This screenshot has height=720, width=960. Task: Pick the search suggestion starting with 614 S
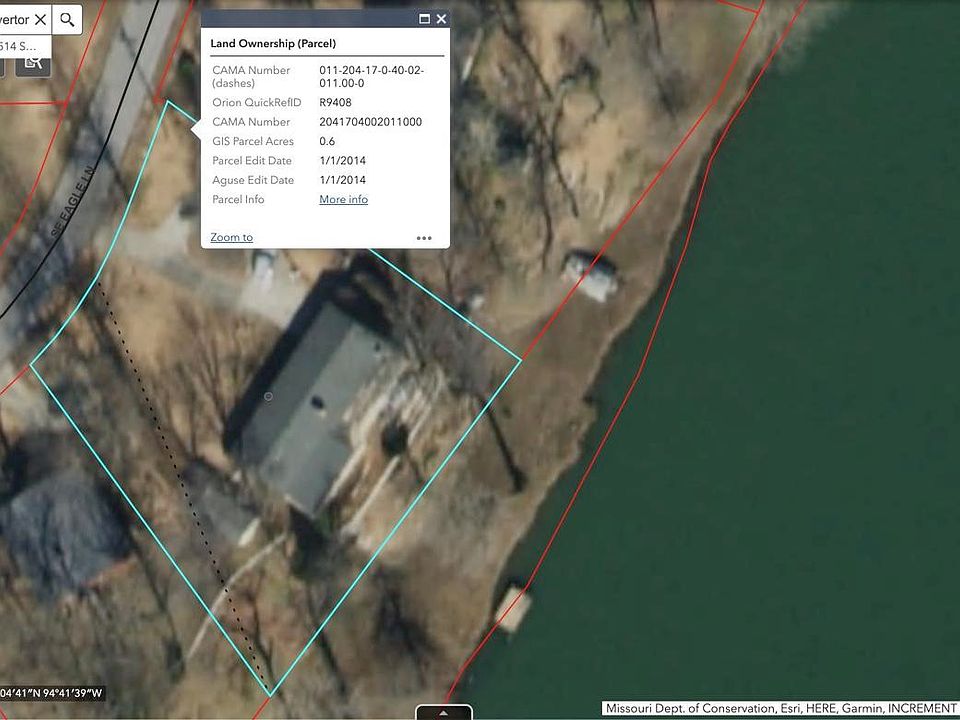click(x=20, y=45)
